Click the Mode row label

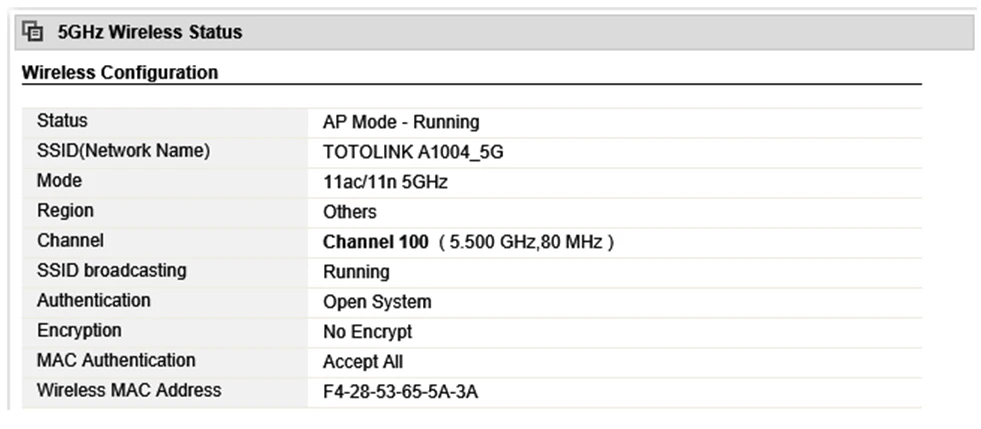click(x=59, y=181)
